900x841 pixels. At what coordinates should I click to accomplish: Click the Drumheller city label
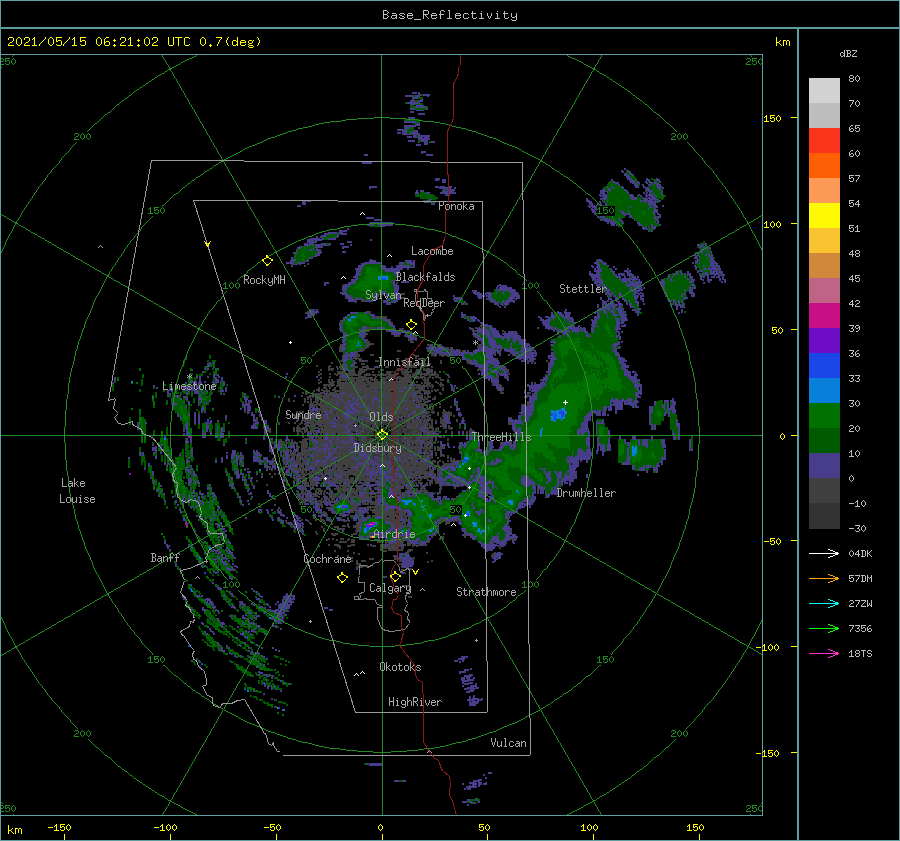pyautogui.click(x=586, y=493)
